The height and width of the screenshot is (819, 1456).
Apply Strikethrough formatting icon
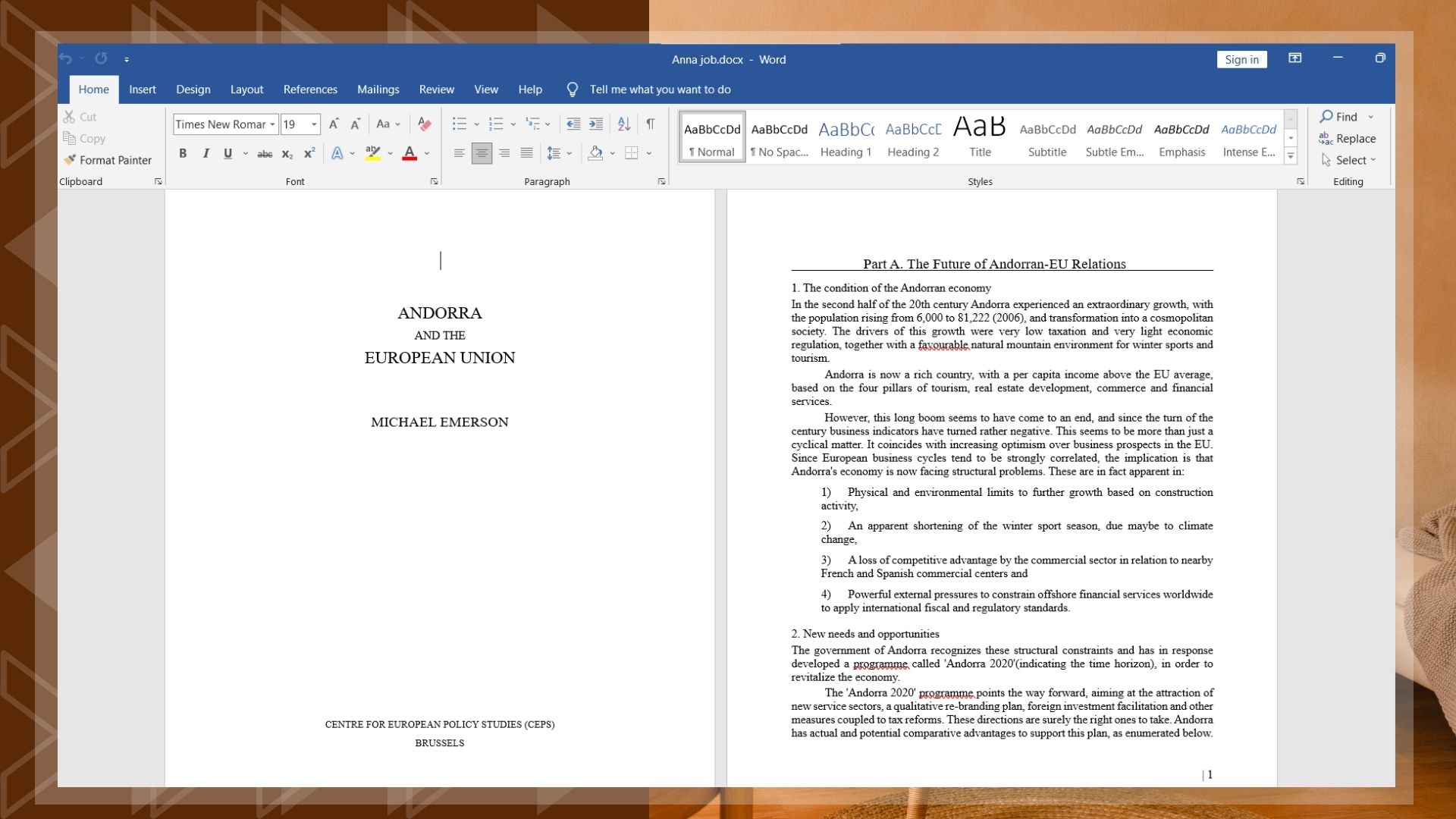[265, 154]
